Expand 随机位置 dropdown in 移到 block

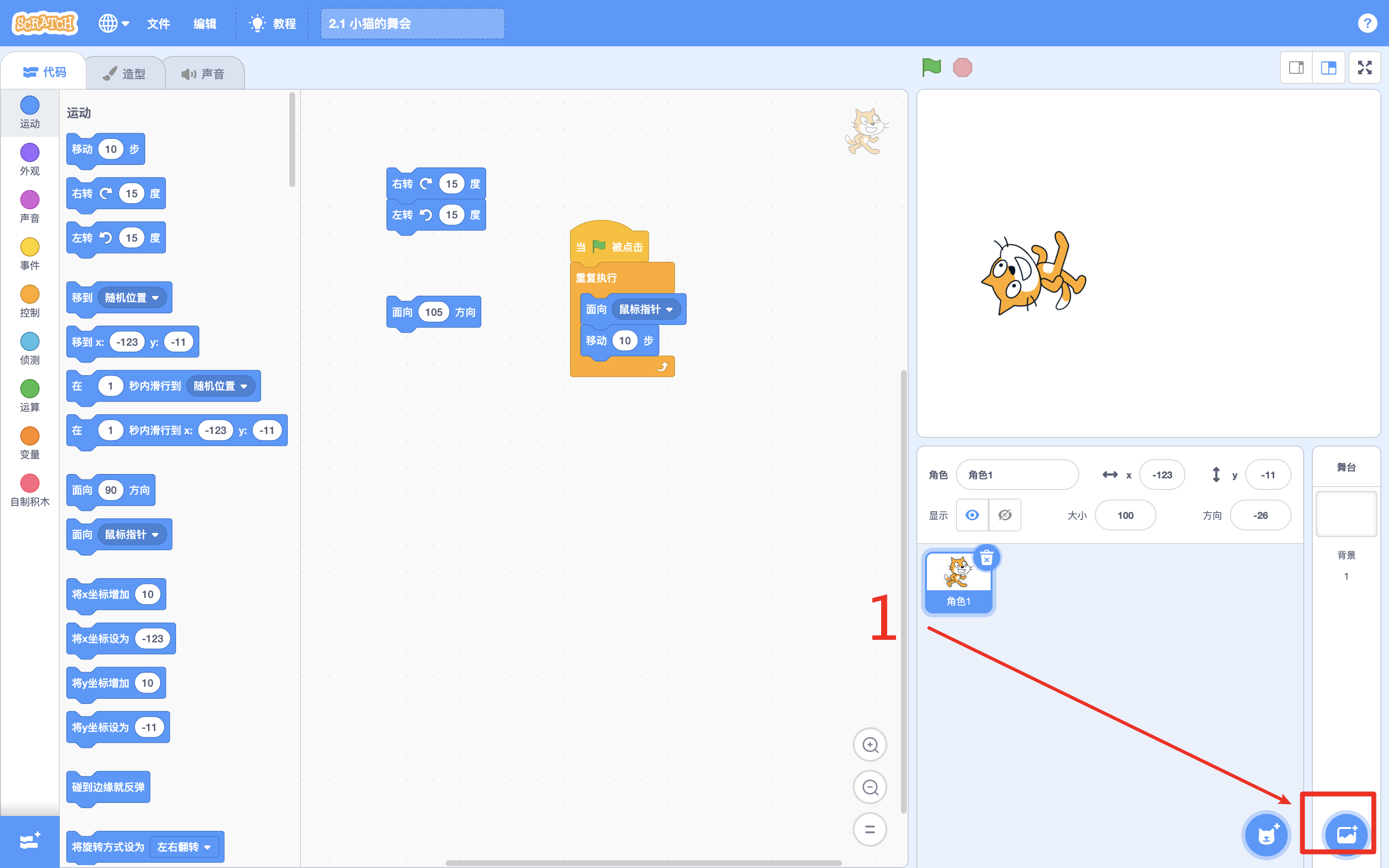point(133,298)
